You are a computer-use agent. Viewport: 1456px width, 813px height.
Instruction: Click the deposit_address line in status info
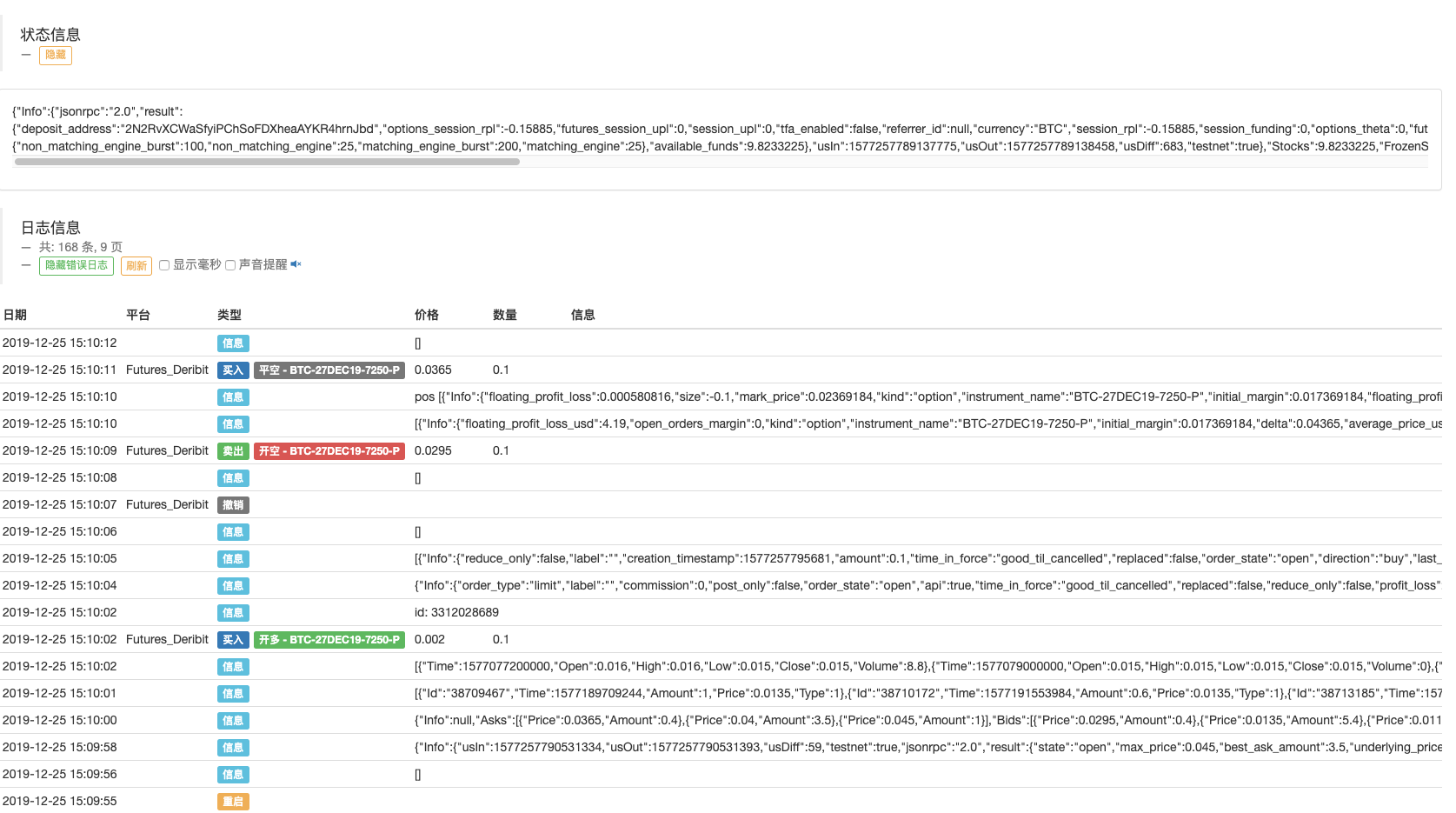720,129
